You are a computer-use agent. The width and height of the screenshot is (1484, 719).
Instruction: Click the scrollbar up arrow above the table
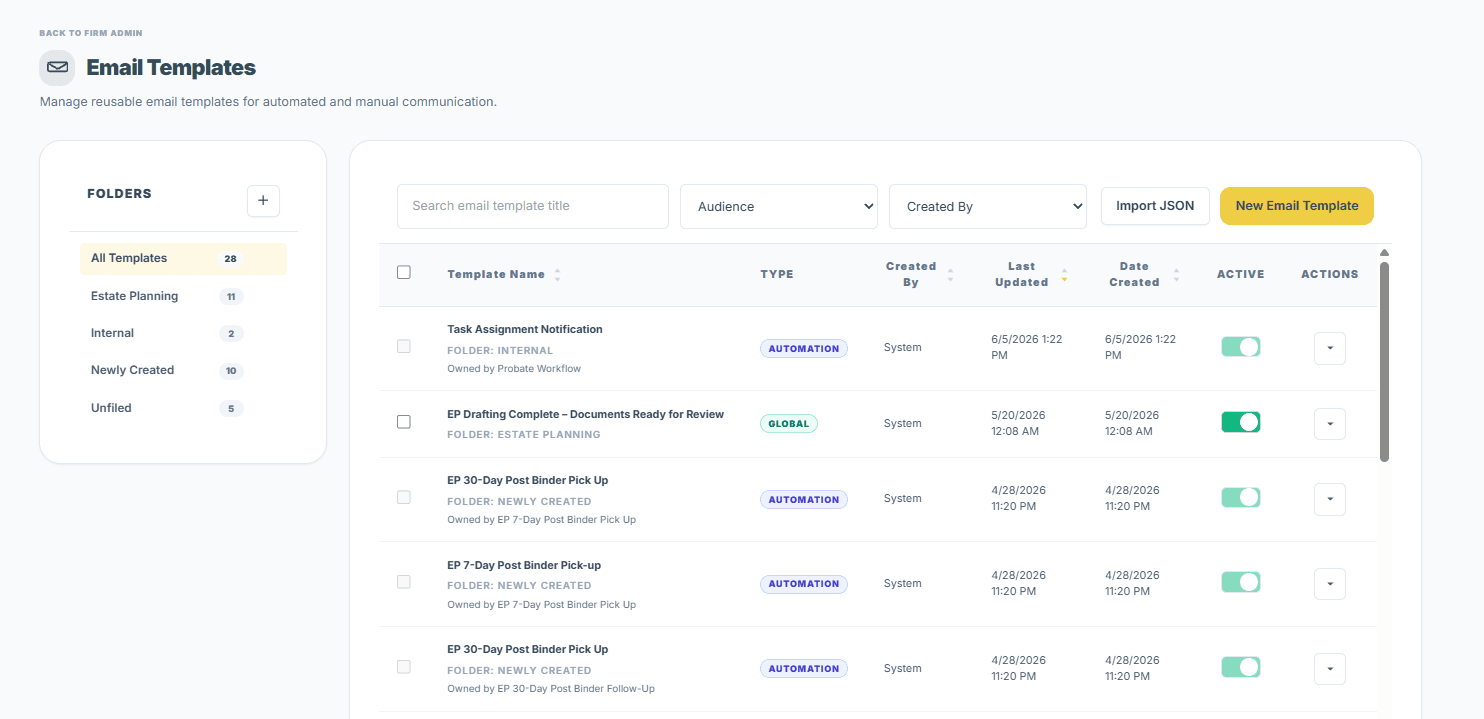pyautogui.click(x=1384, y=253)
